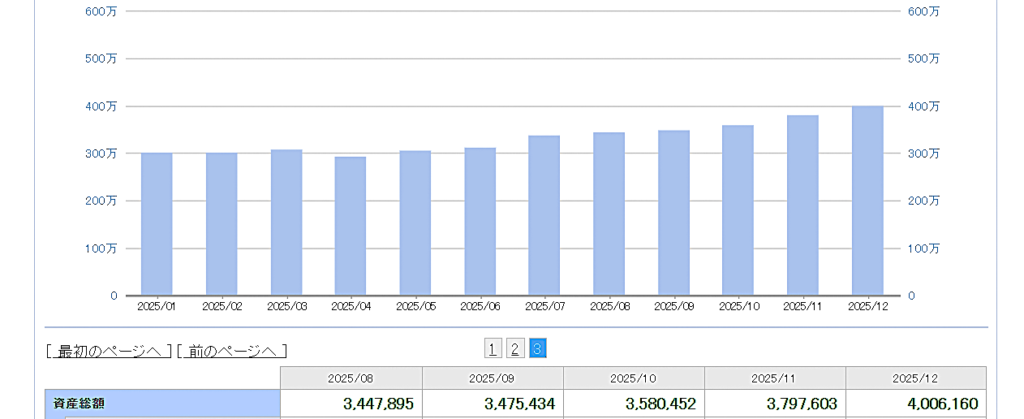Select the 3,580,452 value cell
The width and height of the screenshot is (1024, 419).
634,405
